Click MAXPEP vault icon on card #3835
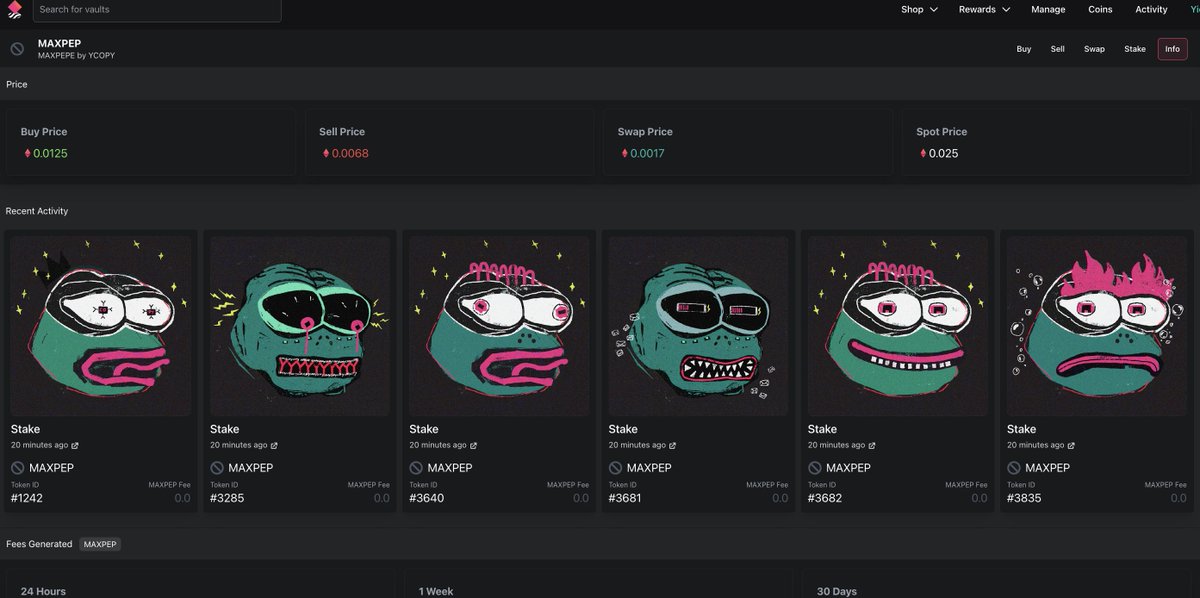Screen dimensions: 1200x598 point(1013,468)
